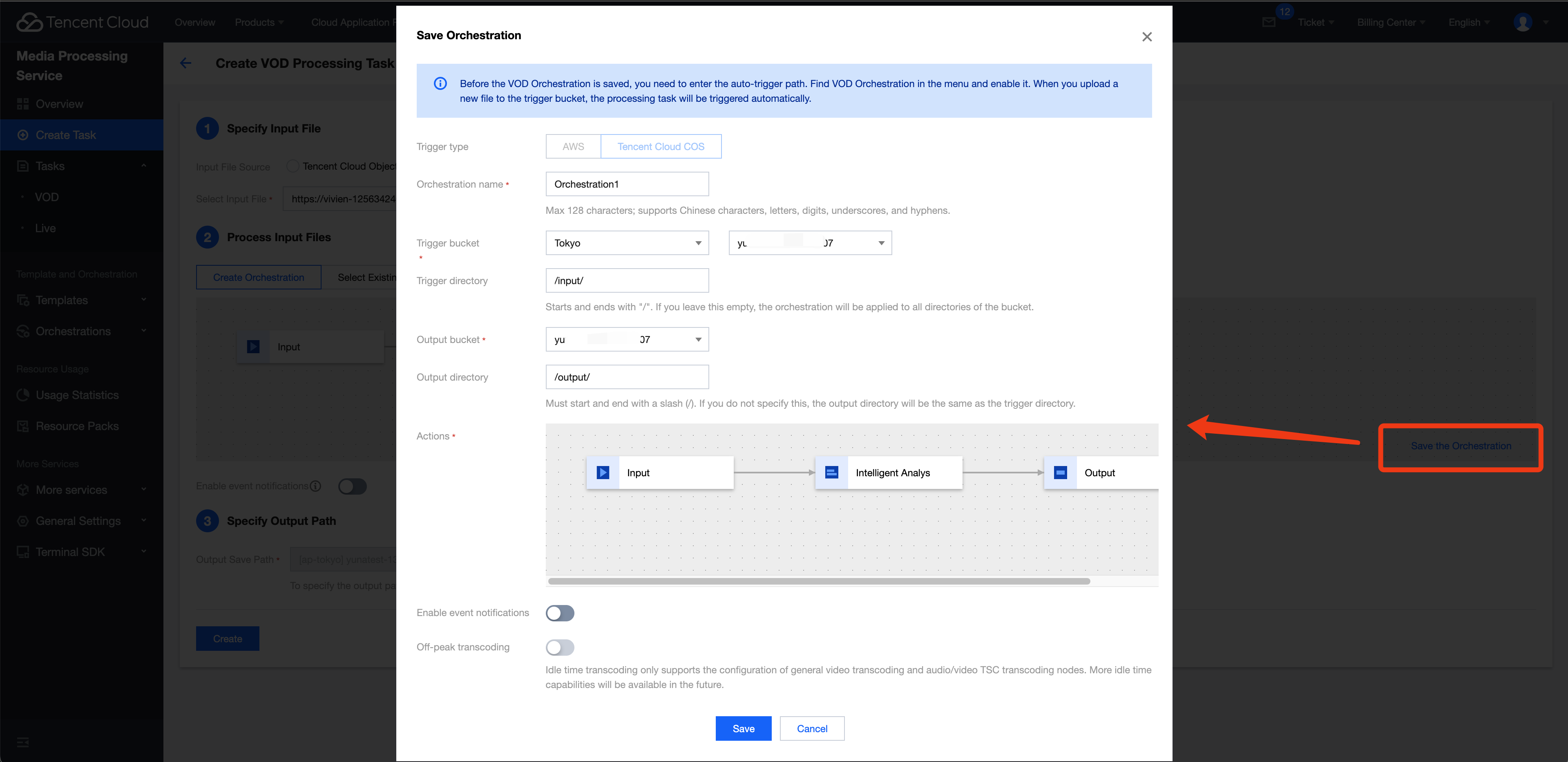The height and width of the screenshot is (762, 1568).
Task: Click the blue Save button
Action: pyautogui.click(x=743, y=728)
